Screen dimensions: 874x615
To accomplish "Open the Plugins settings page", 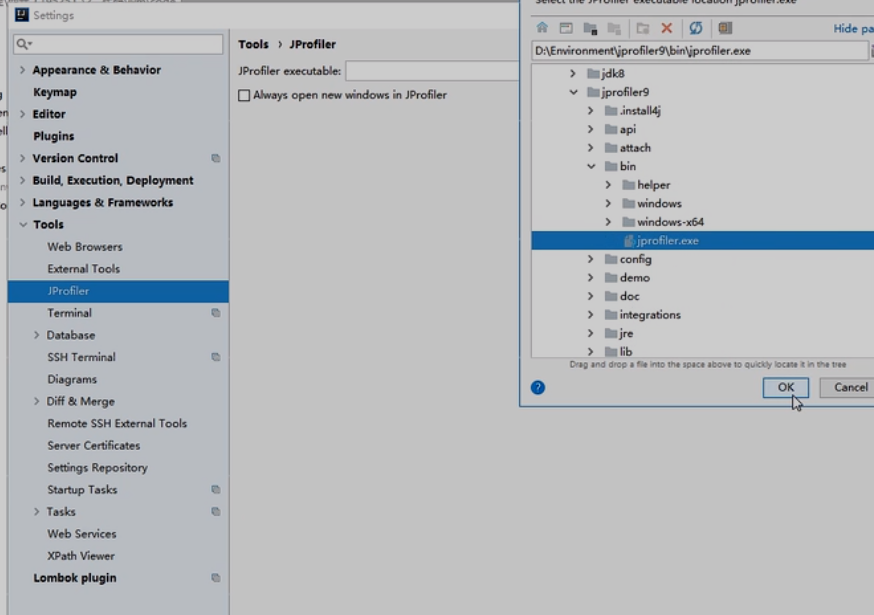I will 54,136.
